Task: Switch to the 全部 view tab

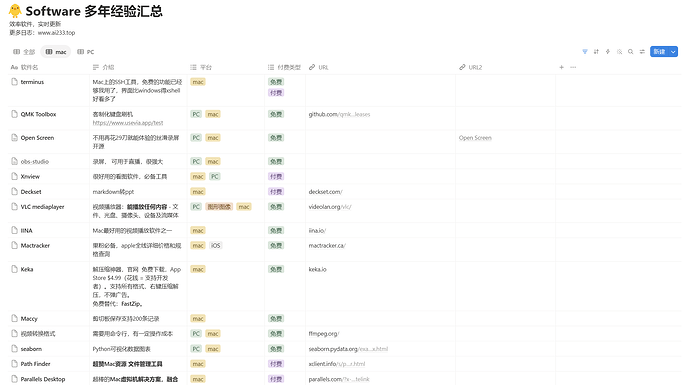Action: (x=24, y=52)
